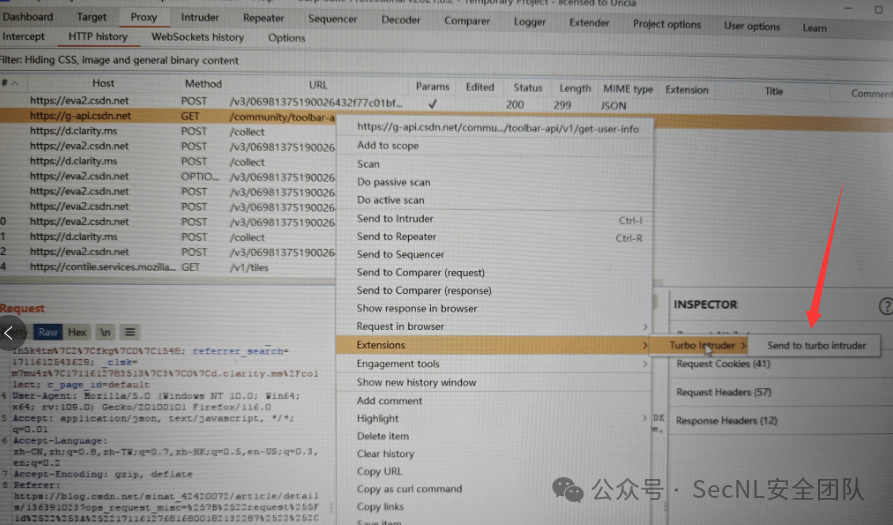This screenshot has width=893, height=525.
Task: Click the back arrow overlay button
Action: pyautogui.click(x=9, y=333)
